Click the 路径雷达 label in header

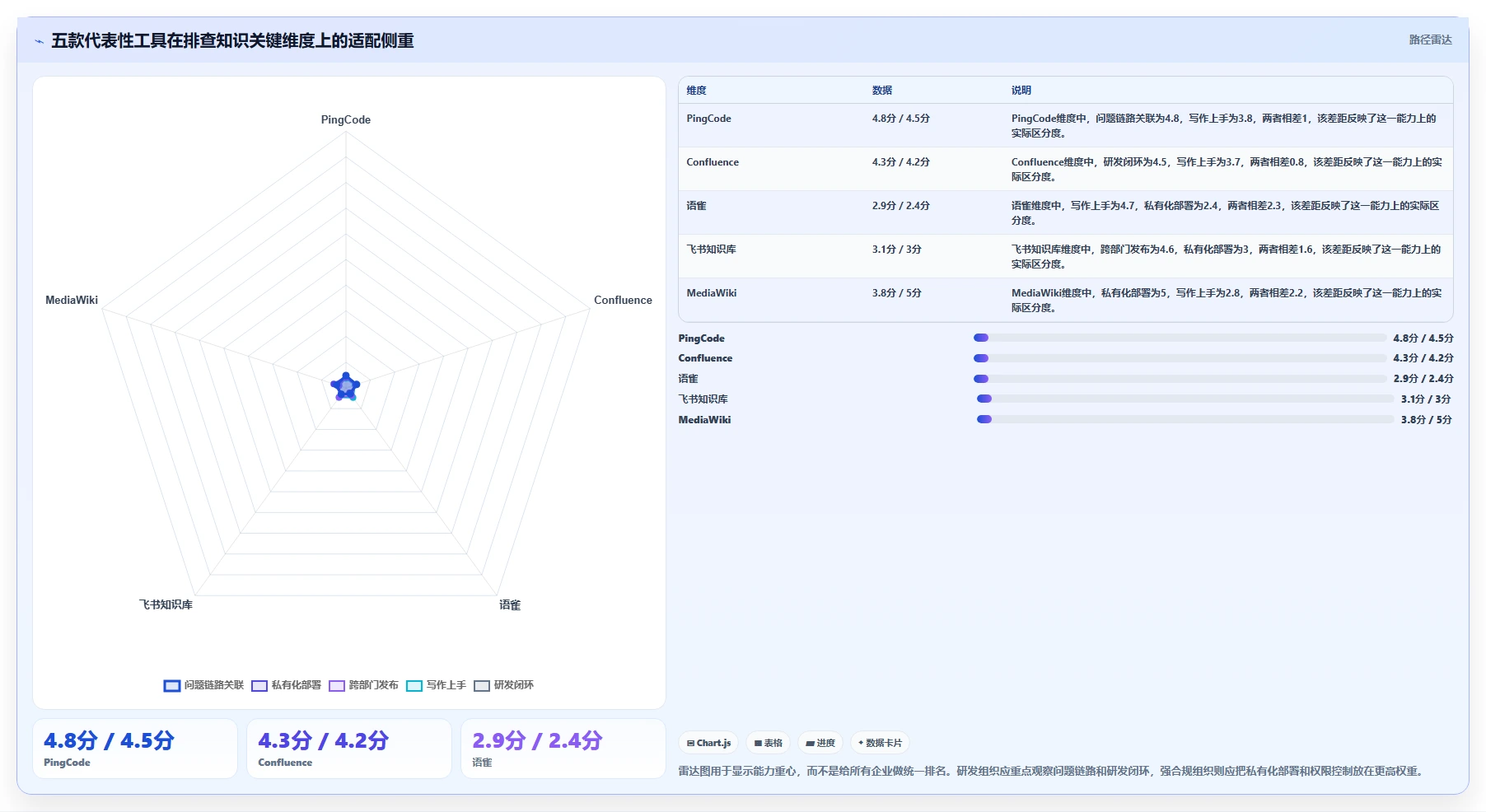click(1430, 40)
